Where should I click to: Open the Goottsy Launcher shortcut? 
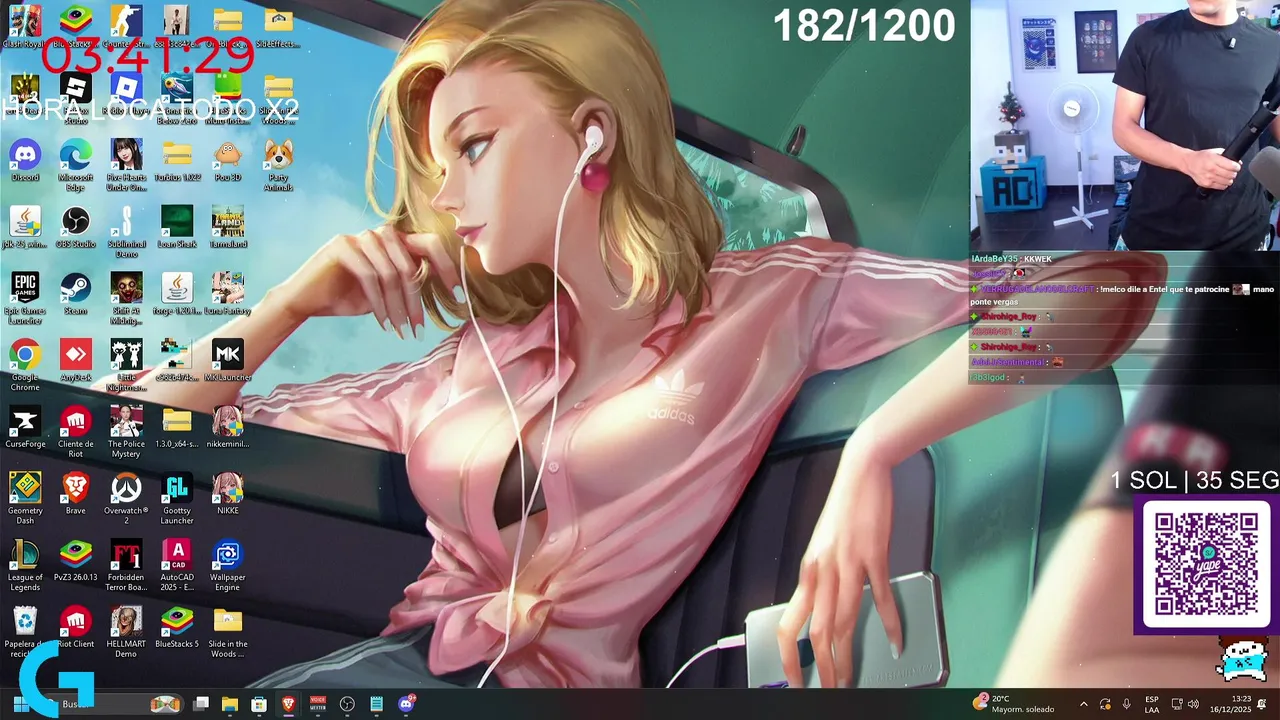point(177,499)
